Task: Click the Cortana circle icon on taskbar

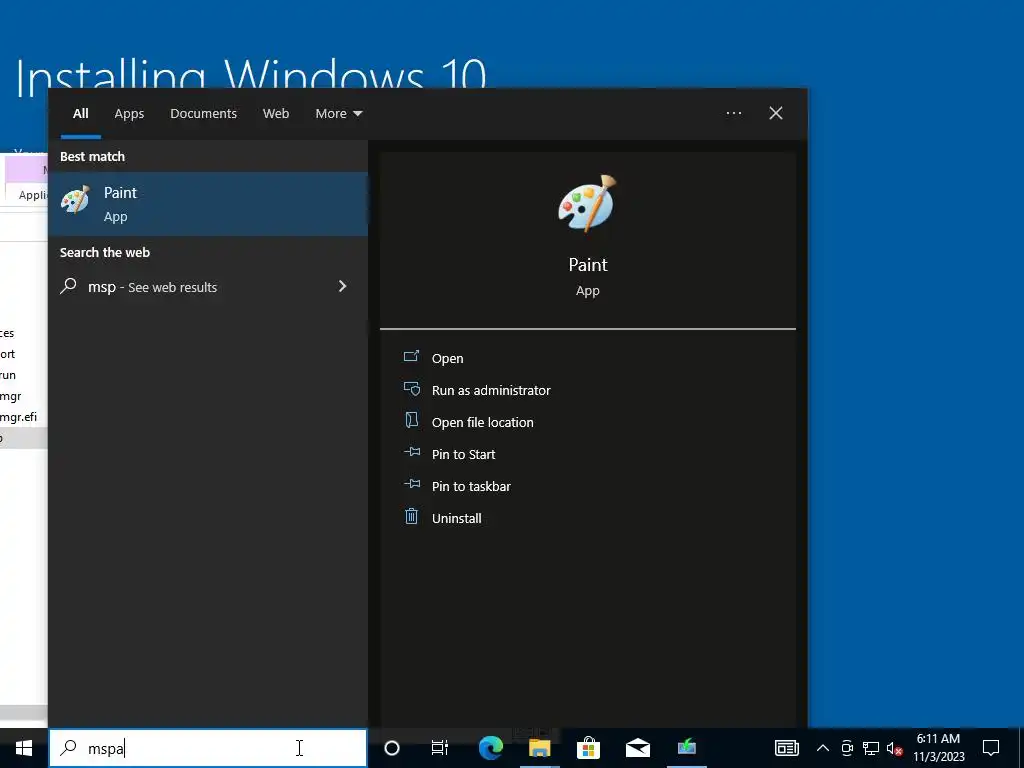Action: (392, 748)
